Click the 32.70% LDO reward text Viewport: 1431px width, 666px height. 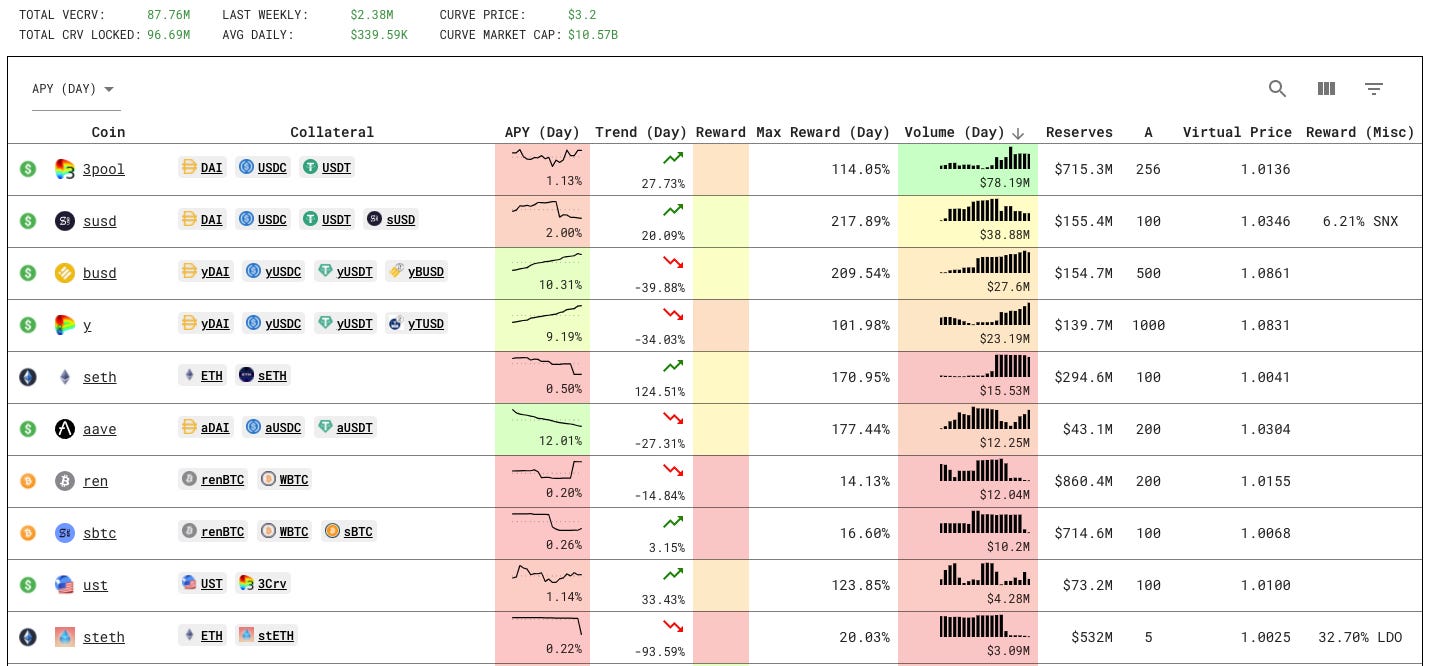tap(1360, 637)
